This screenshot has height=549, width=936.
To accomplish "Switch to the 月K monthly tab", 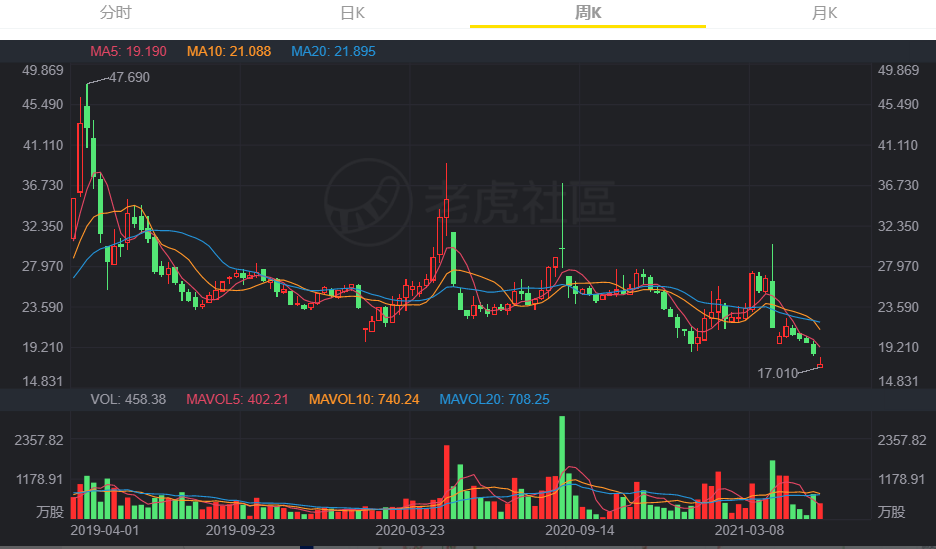I will (x=824, y=13).
